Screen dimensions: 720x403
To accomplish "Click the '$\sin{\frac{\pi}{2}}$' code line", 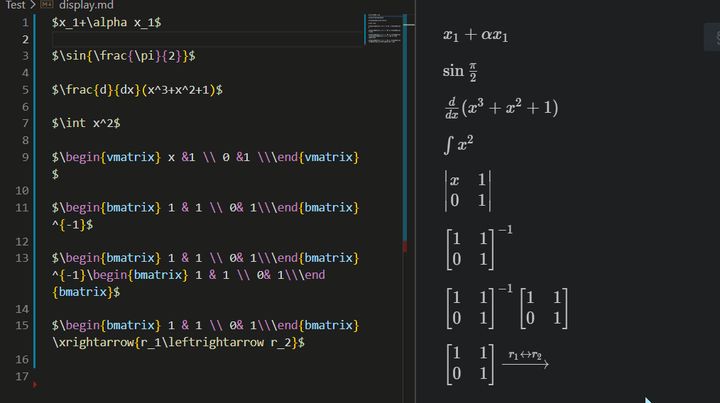I will (x=124, y=56).
